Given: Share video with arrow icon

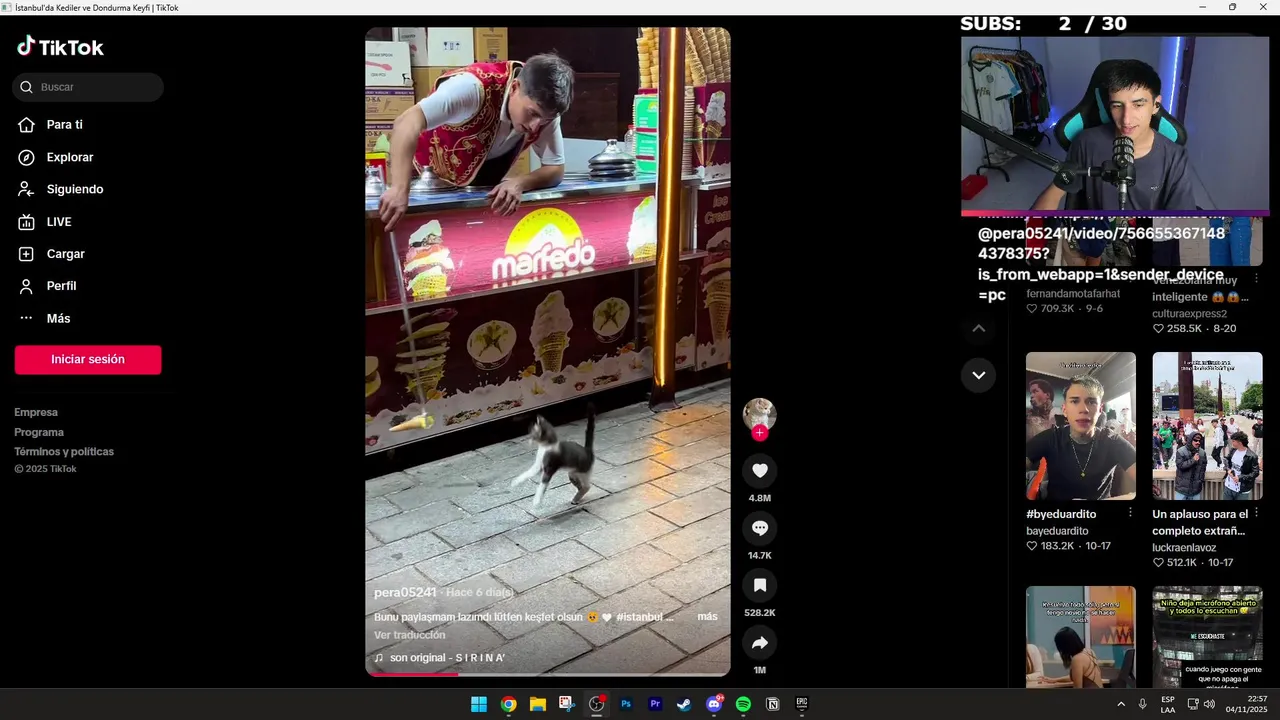Looking at the screenshot, I should click(x=760, y=643).
